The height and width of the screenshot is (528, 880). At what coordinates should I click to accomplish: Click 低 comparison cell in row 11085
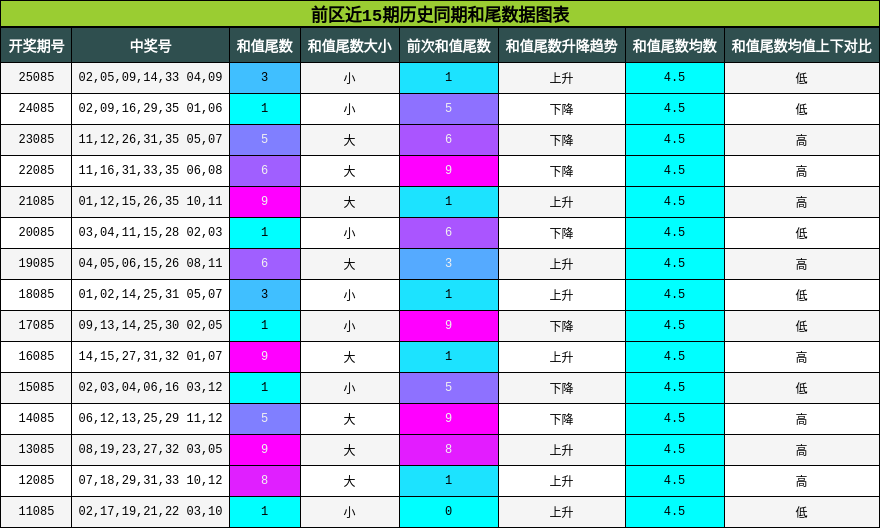click(802, 511)
